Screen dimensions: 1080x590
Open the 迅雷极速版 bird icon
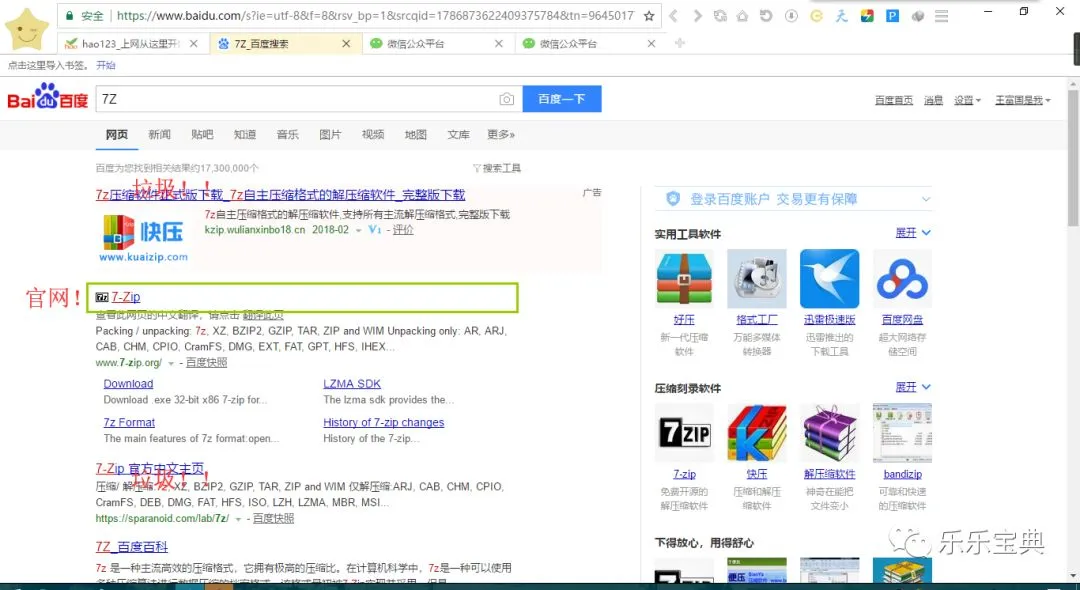pyautogui.click(x=829, y=278)
